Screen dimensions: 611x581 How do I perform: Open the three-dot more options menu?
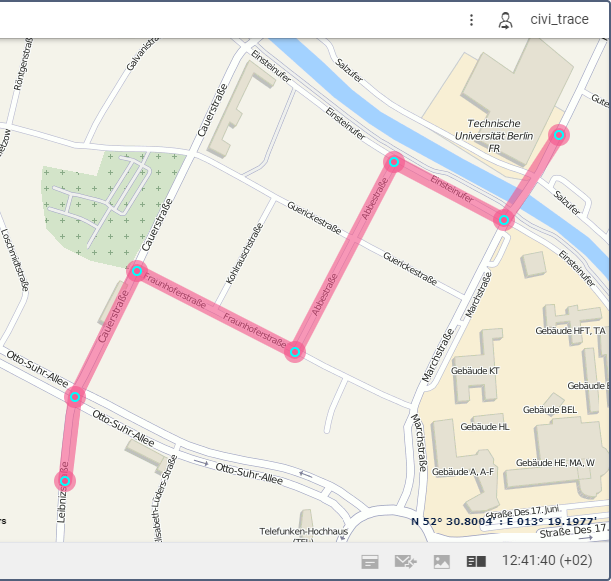click(x=471, y=20)
